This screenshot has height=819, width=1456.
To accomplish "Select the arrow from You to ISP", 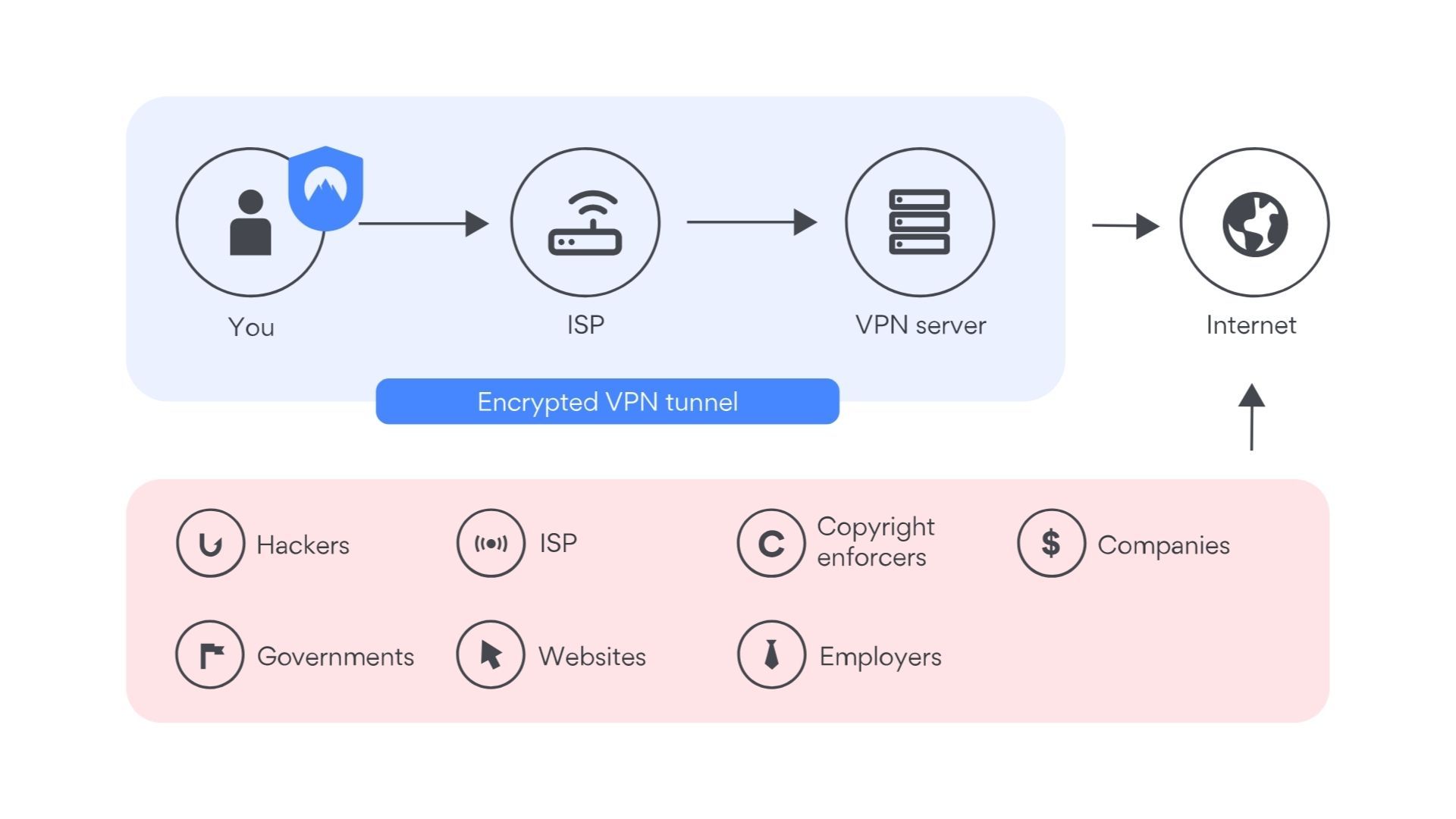I will coord(421,222).
